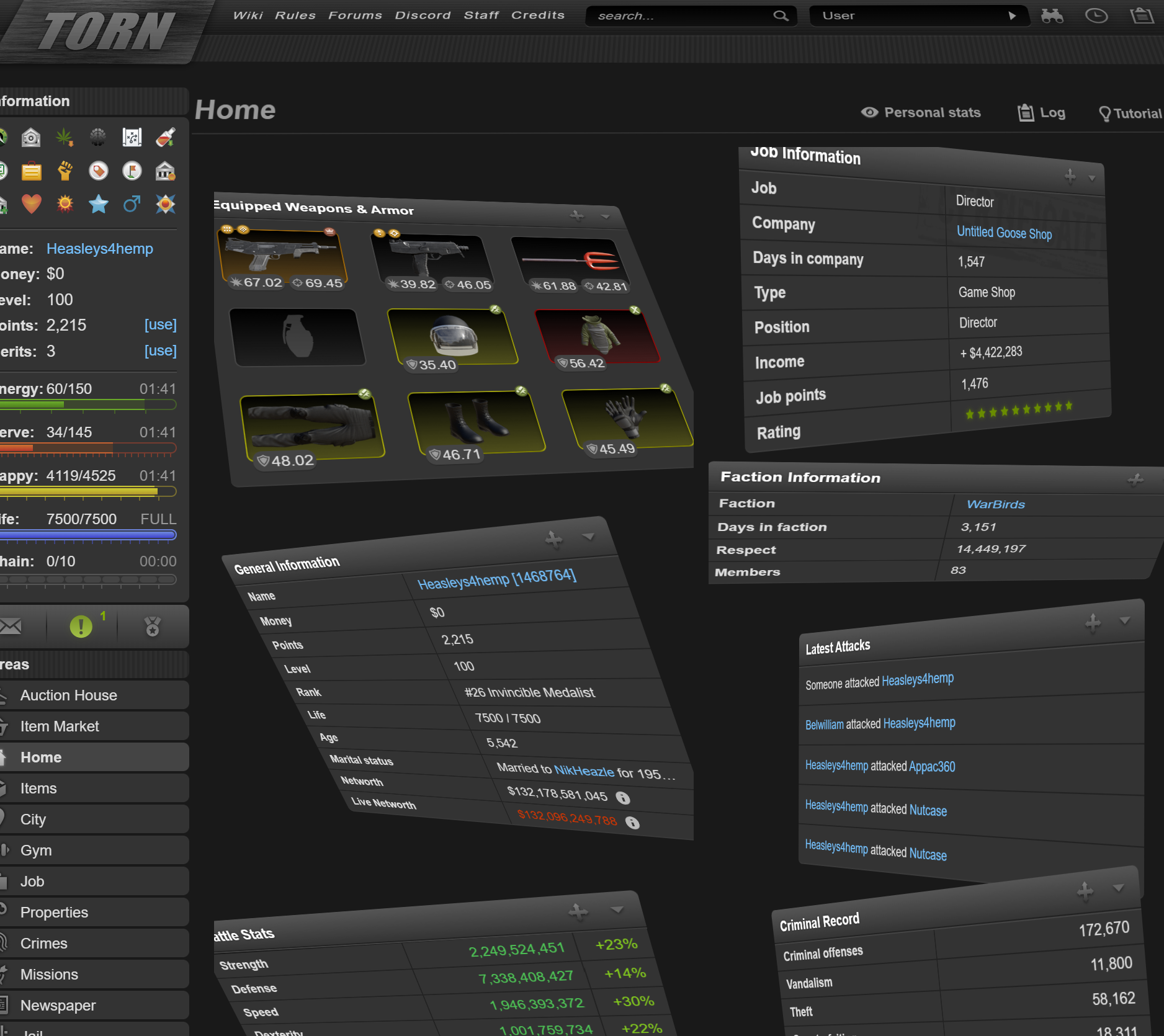Open the awards medal icon in sidebar
Screen dimensions: 1164x1036
153,627
